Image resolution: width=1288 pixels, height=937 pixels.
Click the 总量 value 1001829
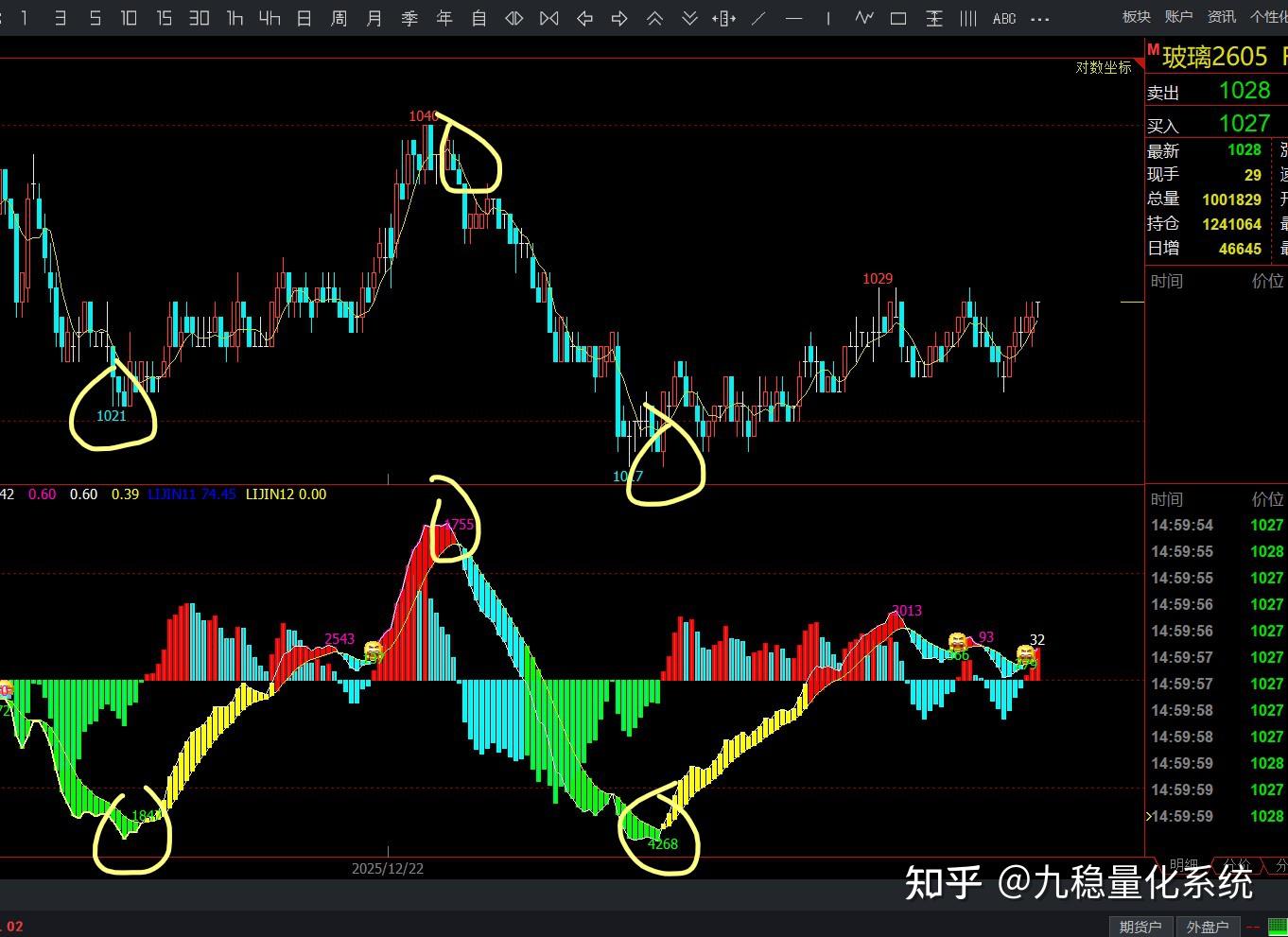[x=1232, y=200]
